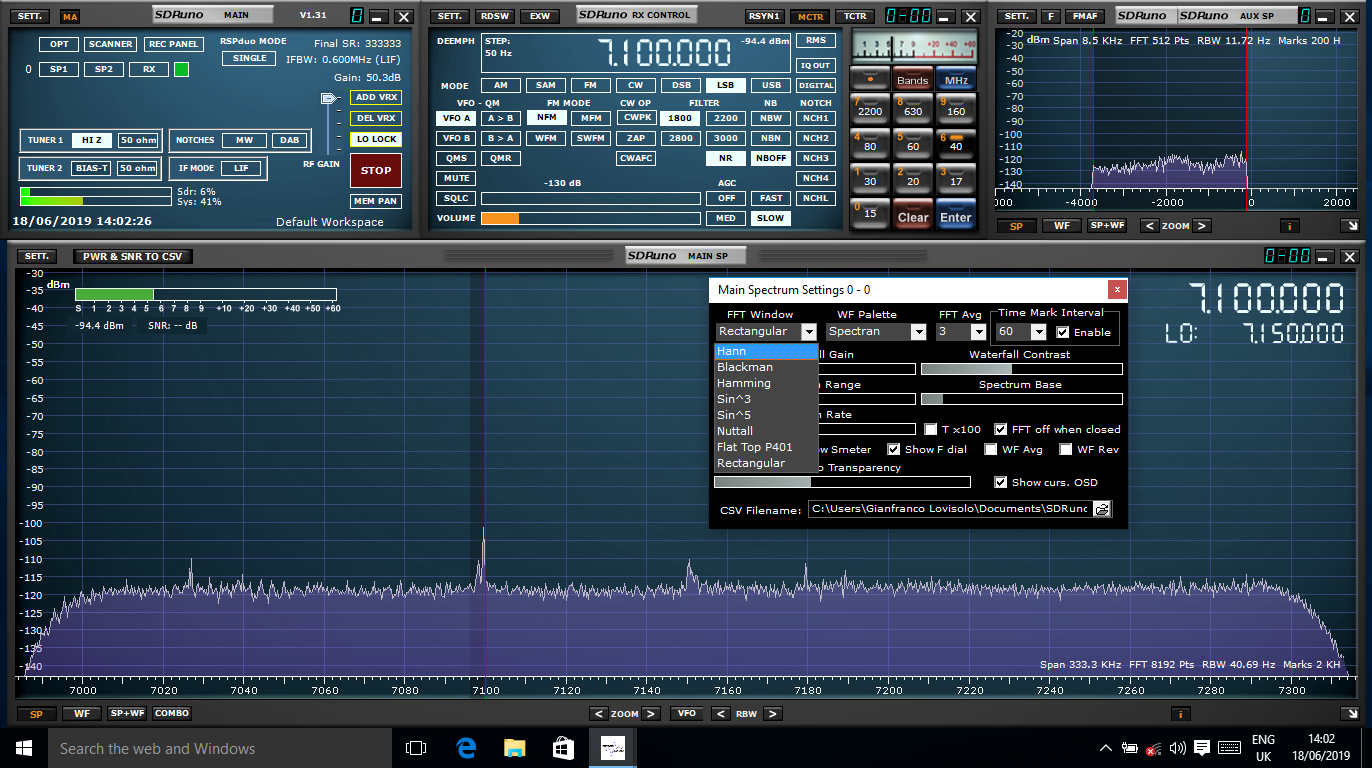The width and height of the screenshot is (1372, 768).
Task: Click the ADD VRX button
Action: pos(376,97)
